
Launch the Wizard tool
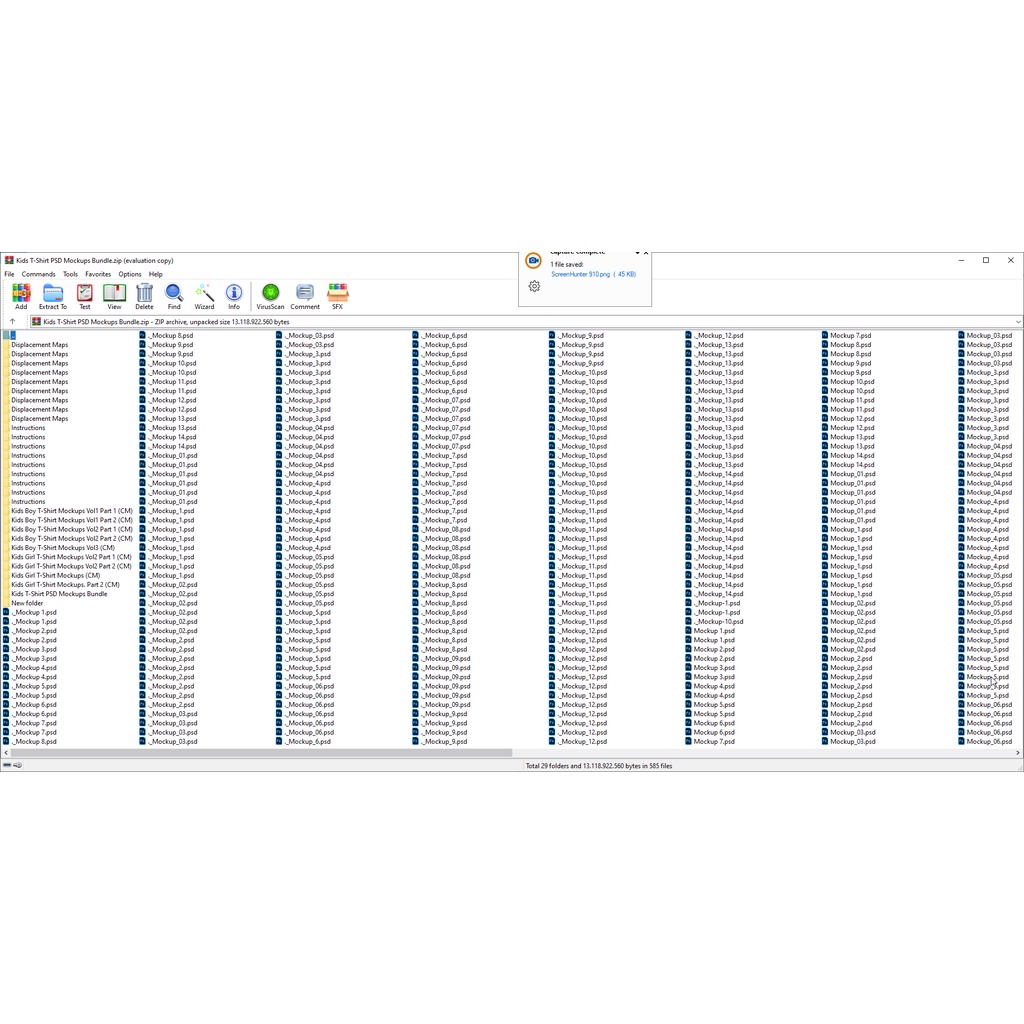(204, 295)
